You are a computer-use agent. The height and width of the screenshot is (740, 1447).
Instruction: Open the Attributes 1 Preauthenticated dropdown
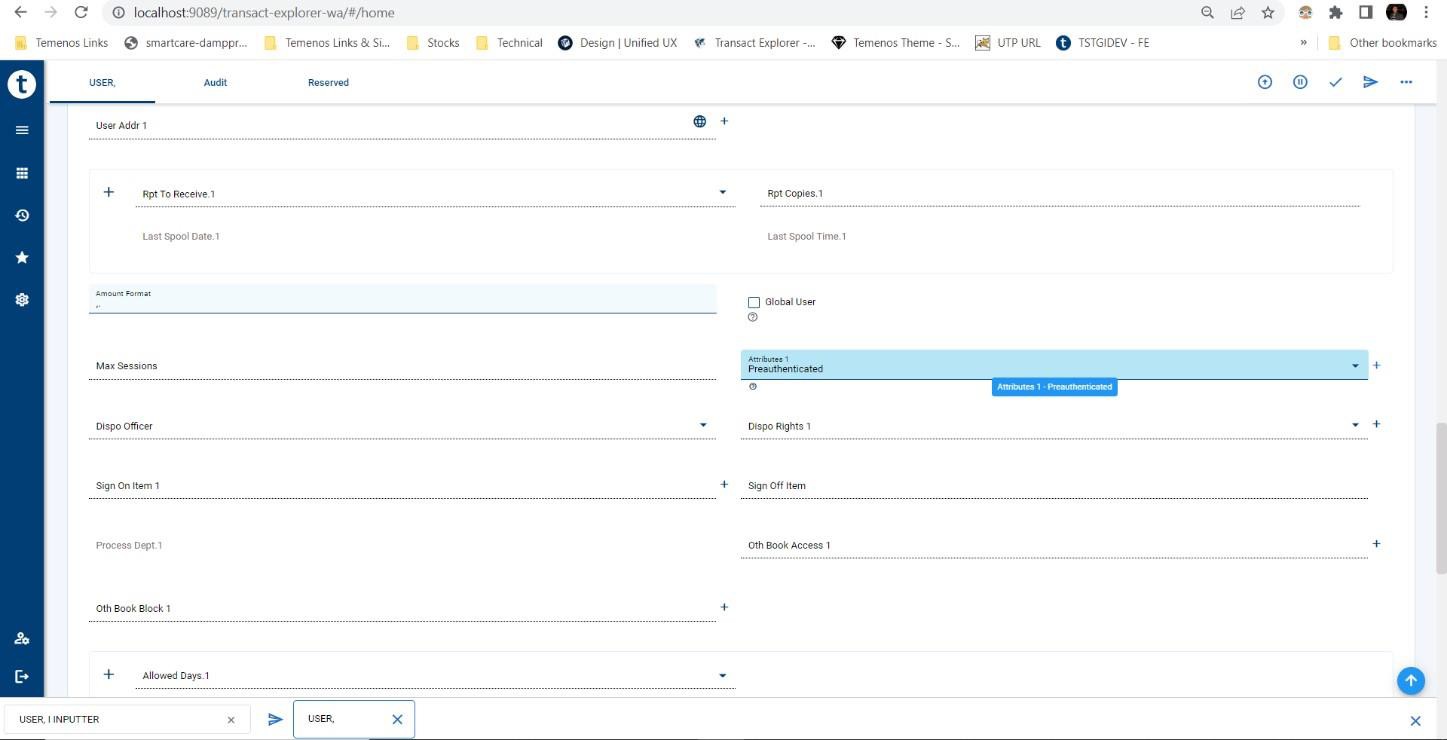(1355, 366)
